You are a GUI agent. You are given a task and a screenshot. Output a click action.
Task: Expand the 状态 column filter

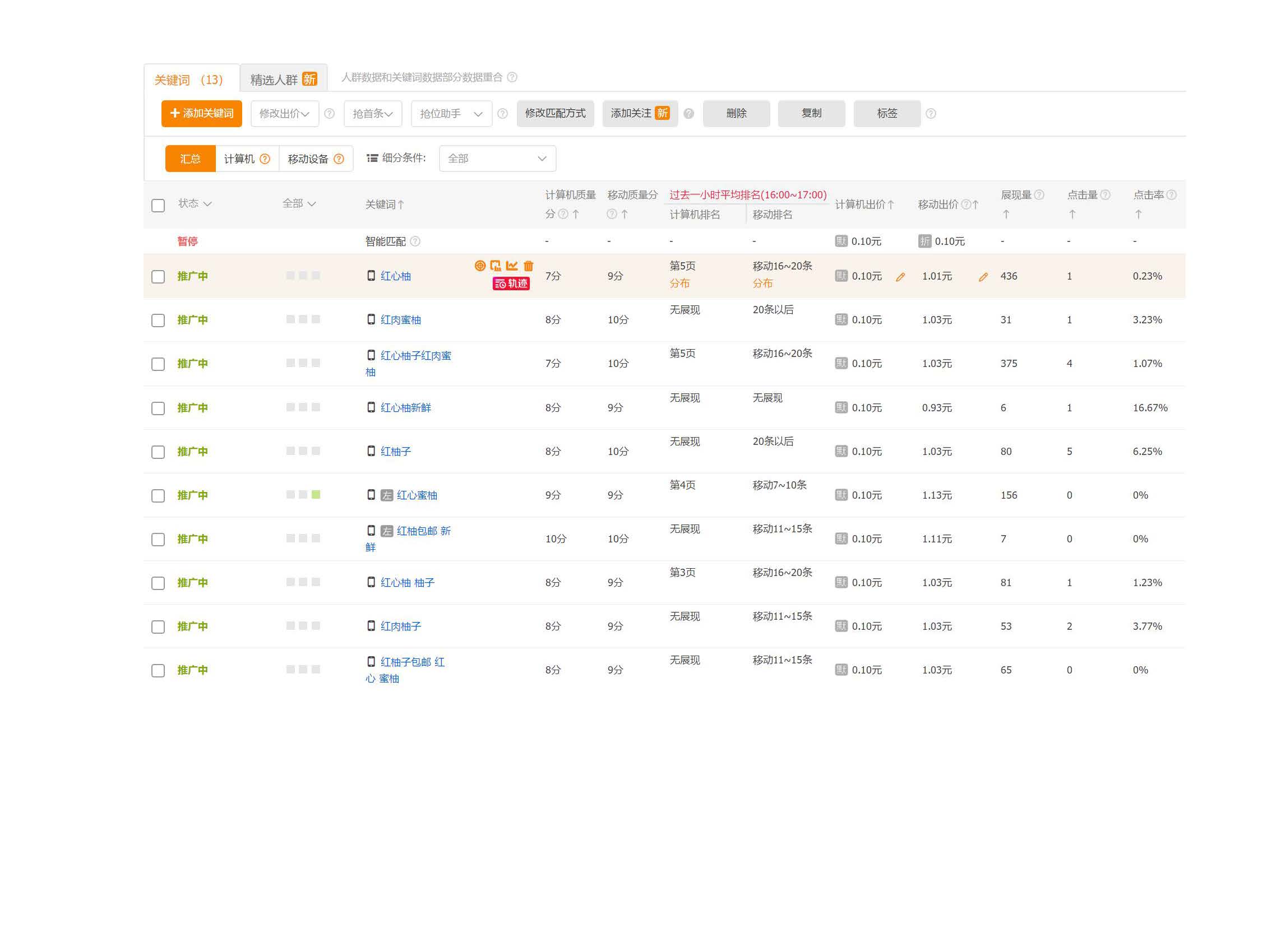pos(195,204)
